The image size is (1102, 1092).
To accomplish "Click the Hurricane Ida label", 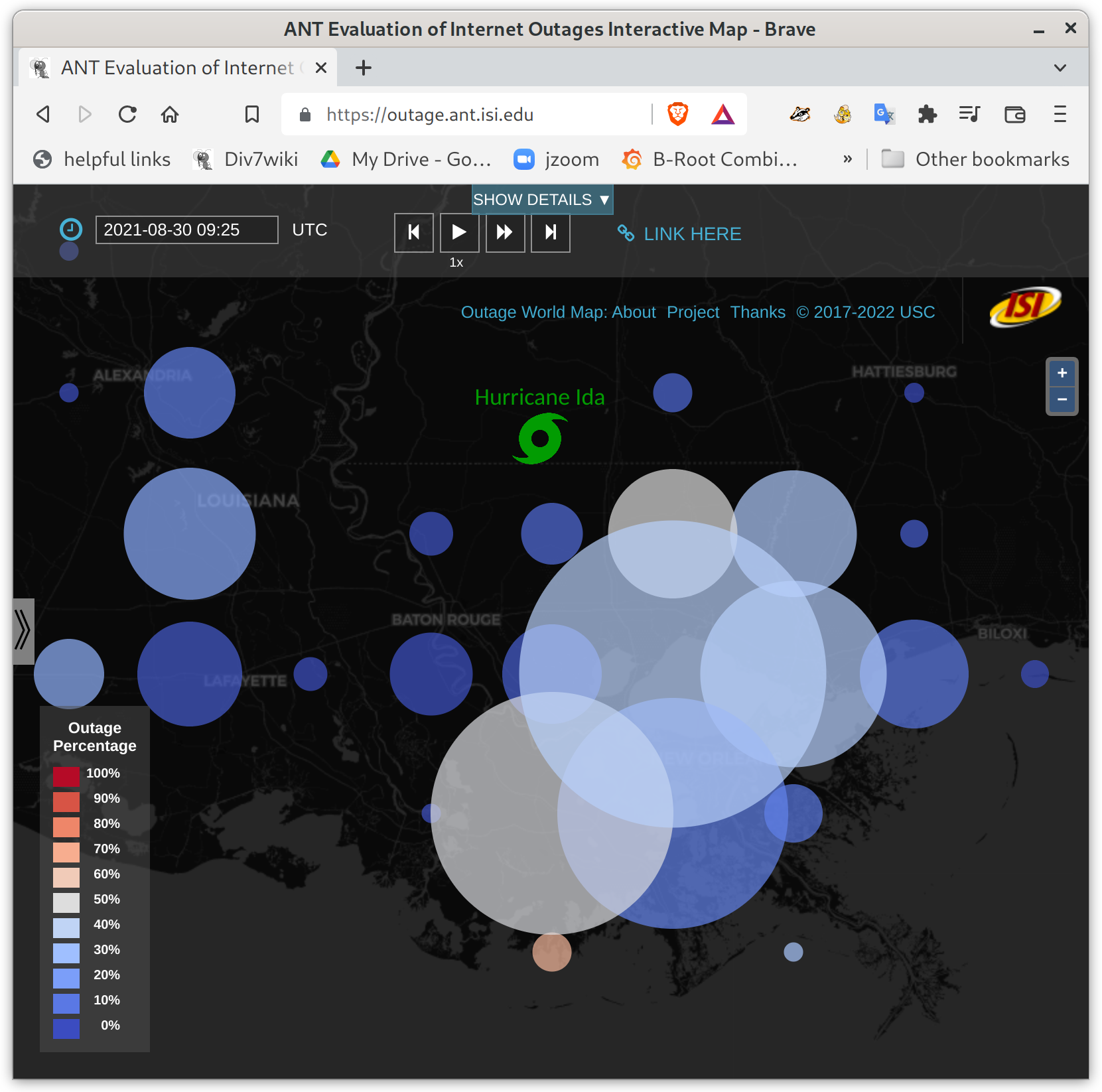I will [x=540, y=397].
